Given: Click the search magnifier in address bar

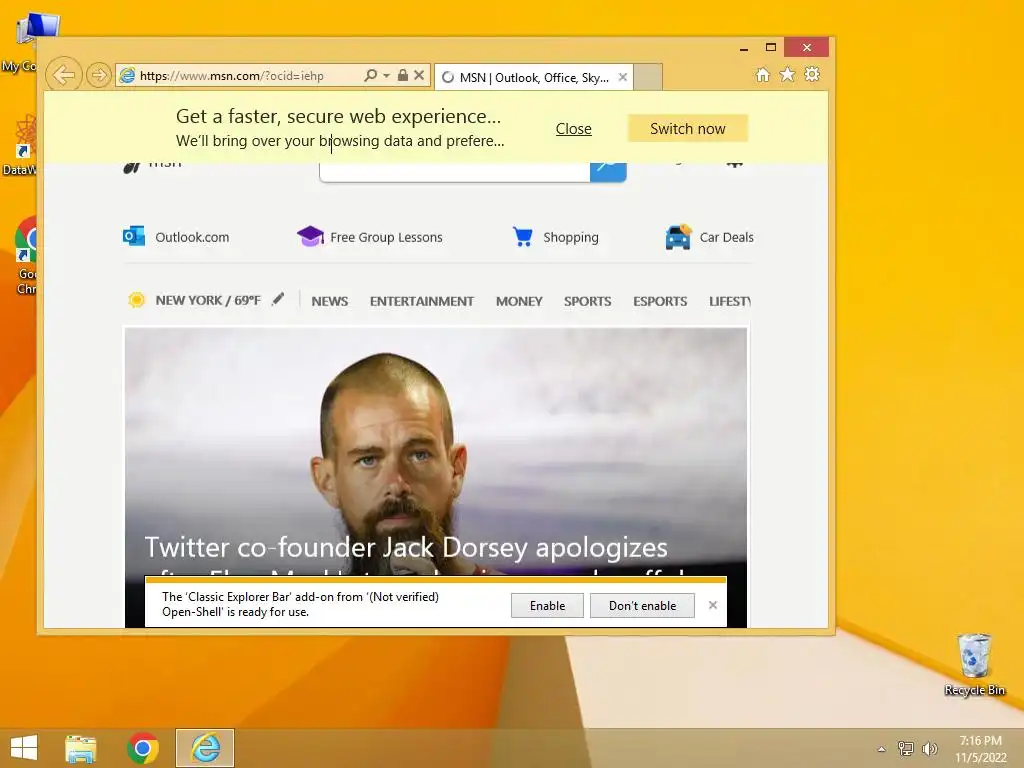Looking at the screenshot, I should click(370, 75).
